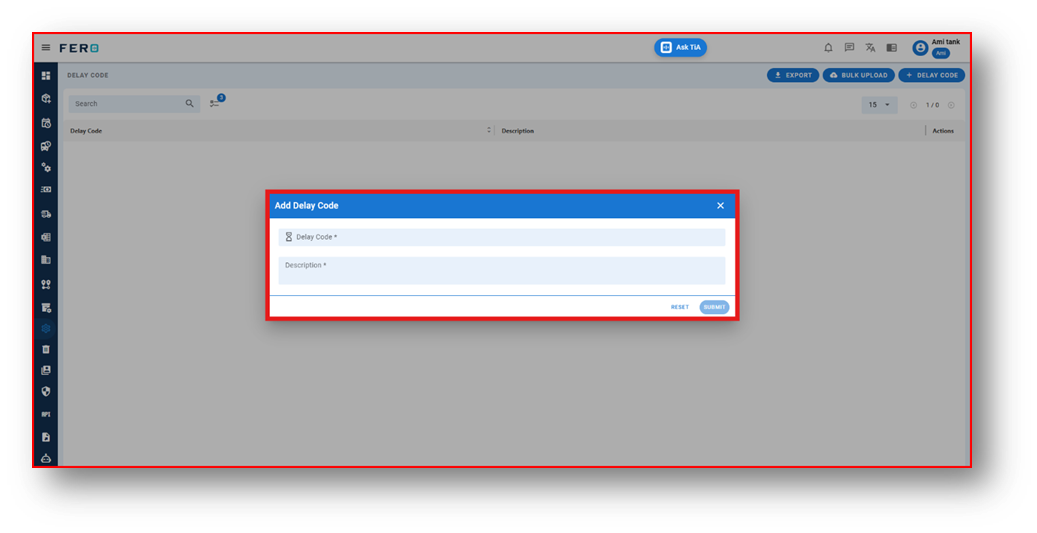The width and height of the screenshot is (1037, 533).
Task: Click the shield icon in sidebar
Action: pos(46,391)
